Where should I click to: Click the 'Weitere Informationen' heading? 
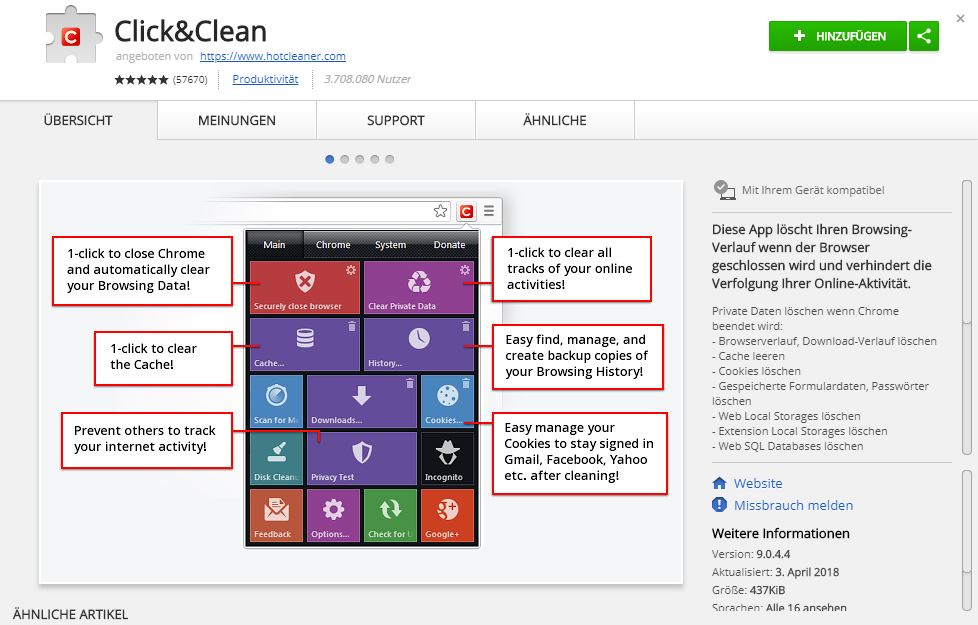(780, 533)
